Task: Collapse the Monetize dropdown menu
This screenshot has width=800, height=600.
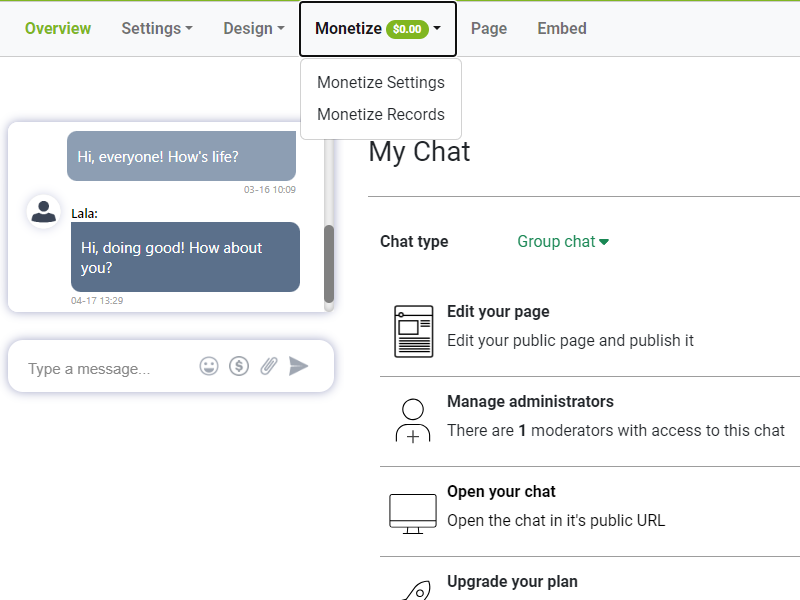Action: [x=377, y=28]
